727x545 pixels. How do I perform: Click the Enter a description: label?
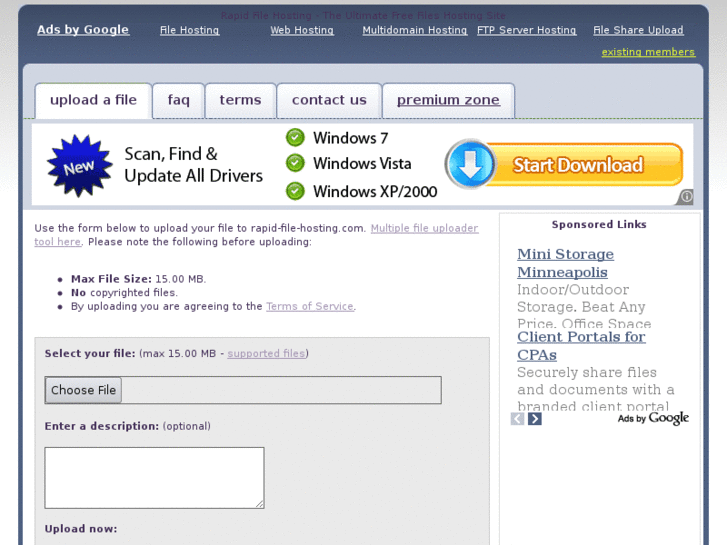click(102, 426)
